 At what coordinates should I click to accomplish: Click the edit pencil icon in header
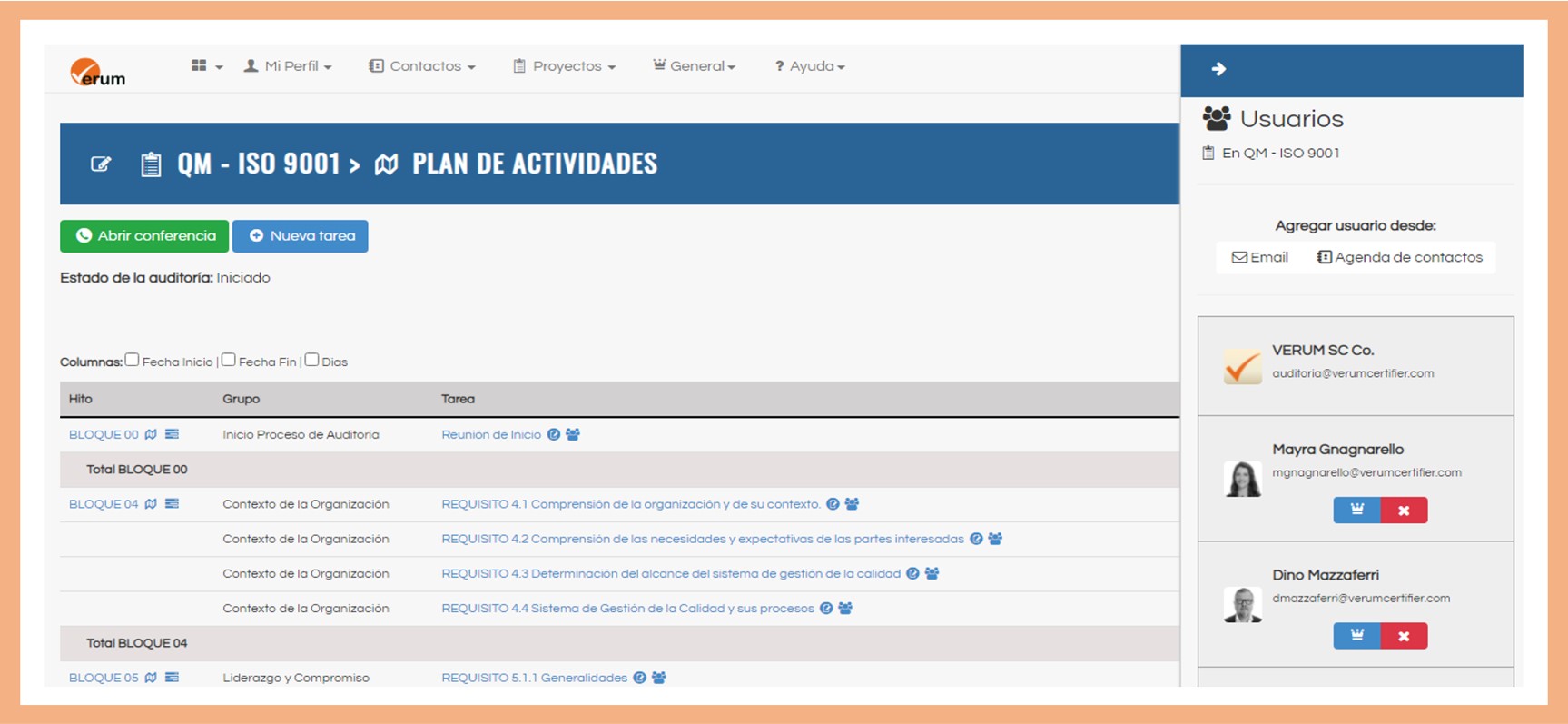click(x=101, y=164)
